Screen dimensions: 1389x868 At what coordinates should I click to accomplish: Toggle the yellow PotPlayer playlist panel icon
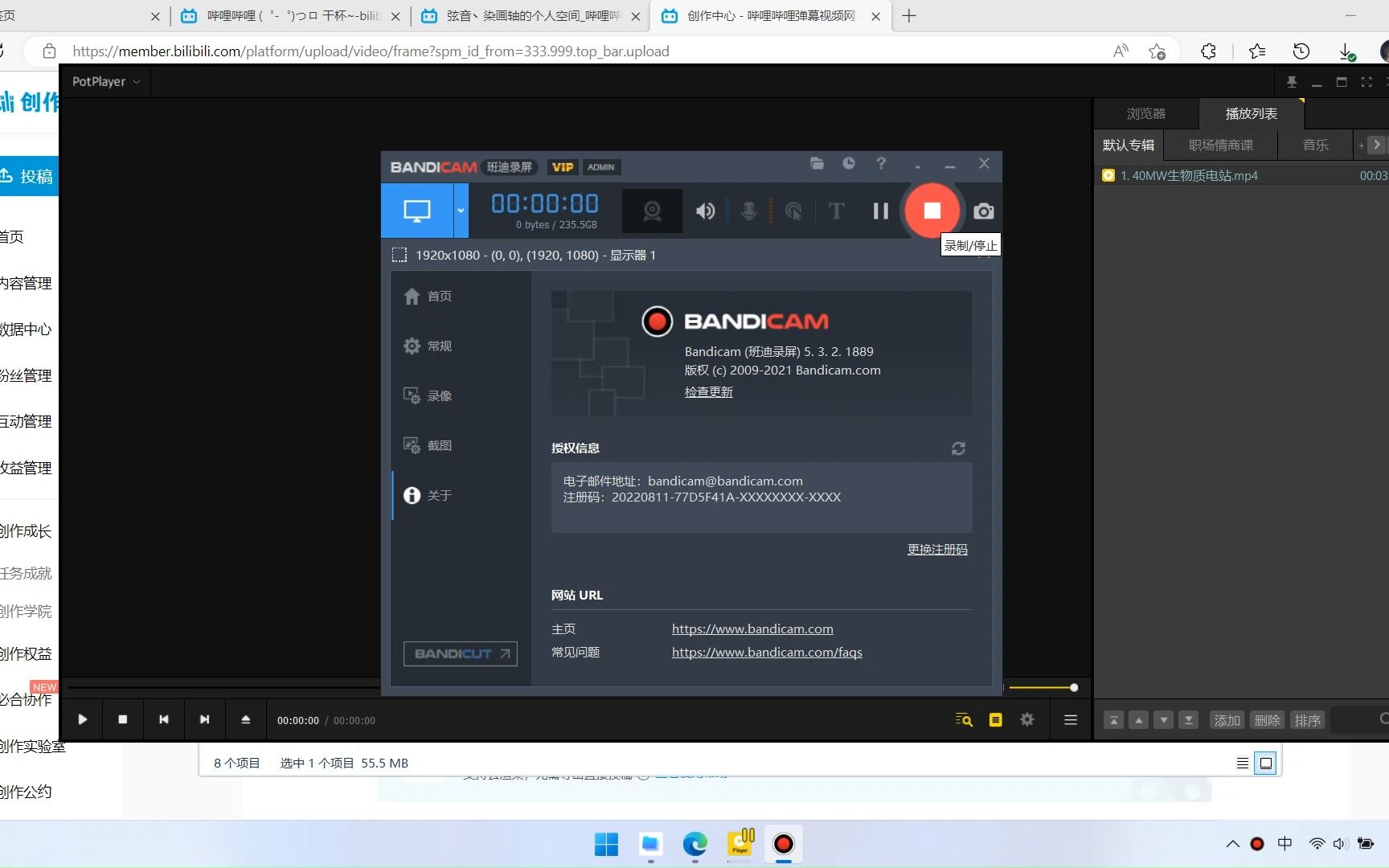point(996,720)
